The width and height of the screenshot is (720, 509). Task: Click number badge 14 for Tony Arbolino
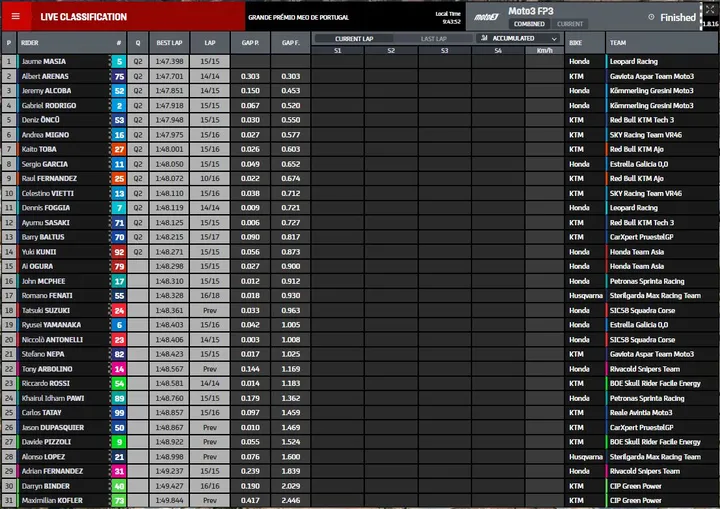click(x=119, y=369)
